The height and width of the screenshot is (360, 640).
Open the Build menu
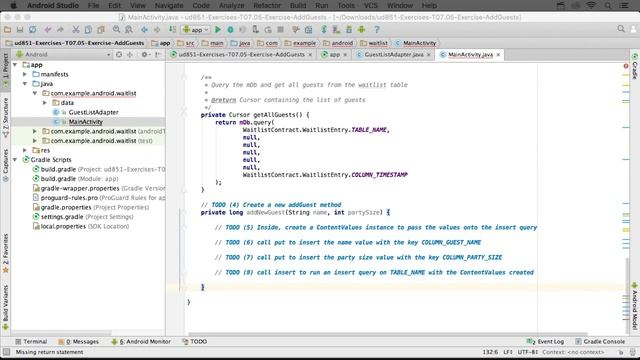[298, 5]
